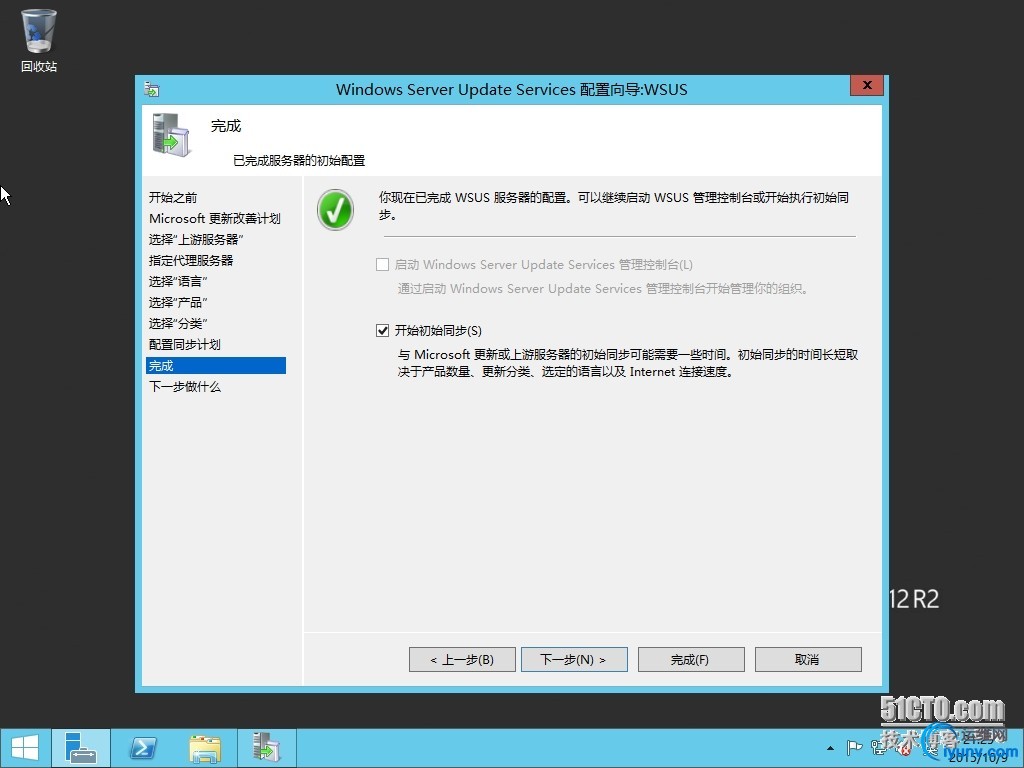The height and width of the screenshot is (768, 1024).
Task: Select the 选择"分类" step
Action: pos(178,323)
